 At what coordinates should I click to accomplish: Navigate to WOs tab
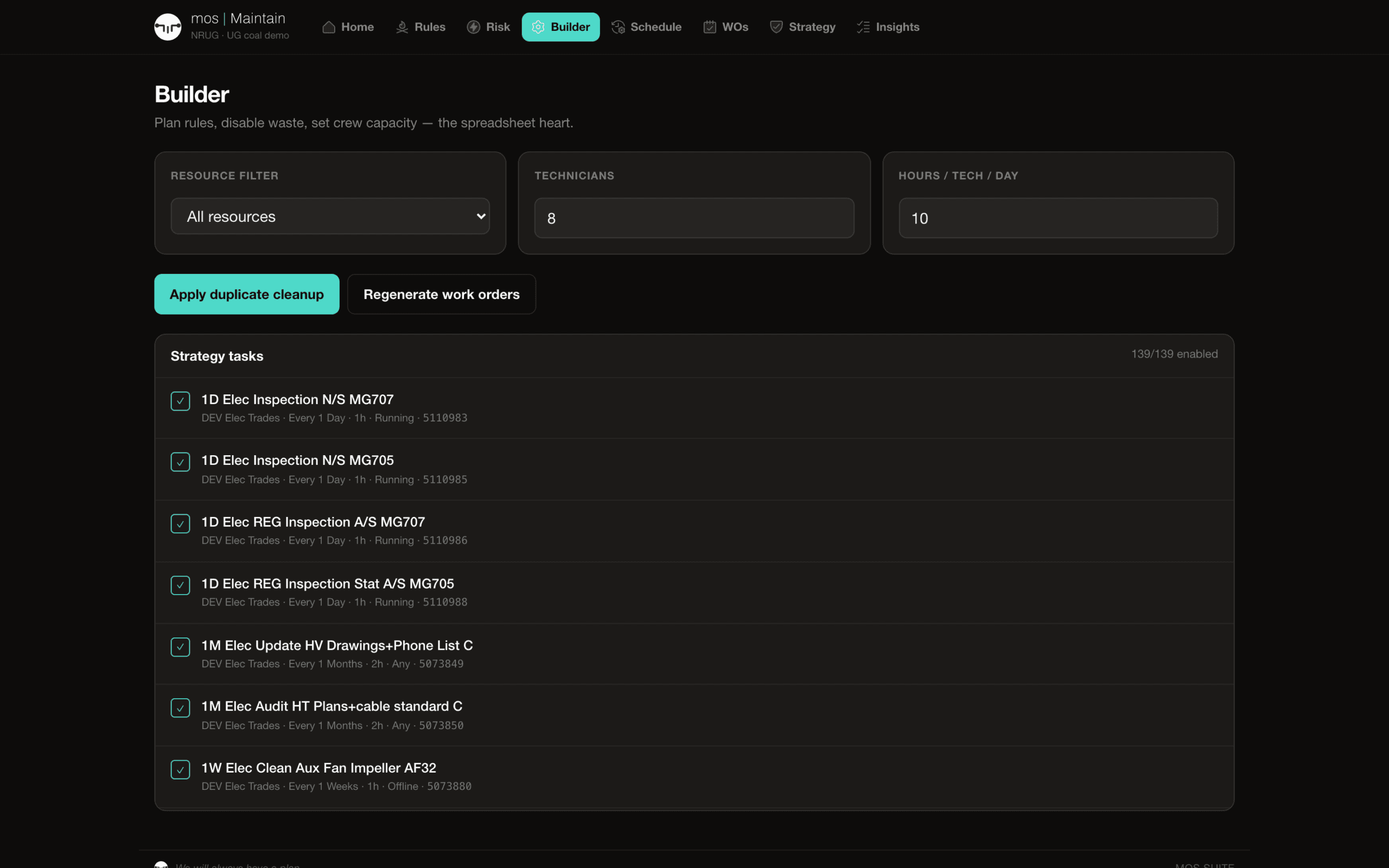click(726, 27)
